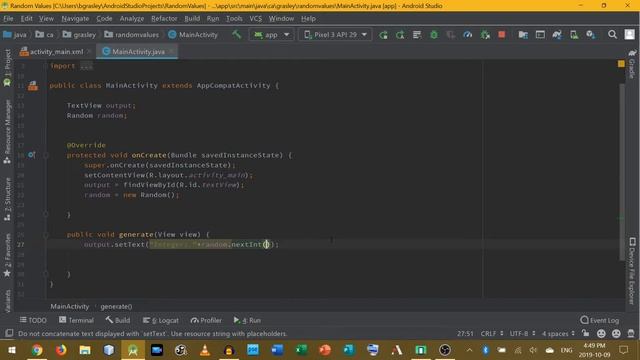Screen dimensions: 640x360
Task: Change the 4 spaces indent setting
Action: pos(558,333)
